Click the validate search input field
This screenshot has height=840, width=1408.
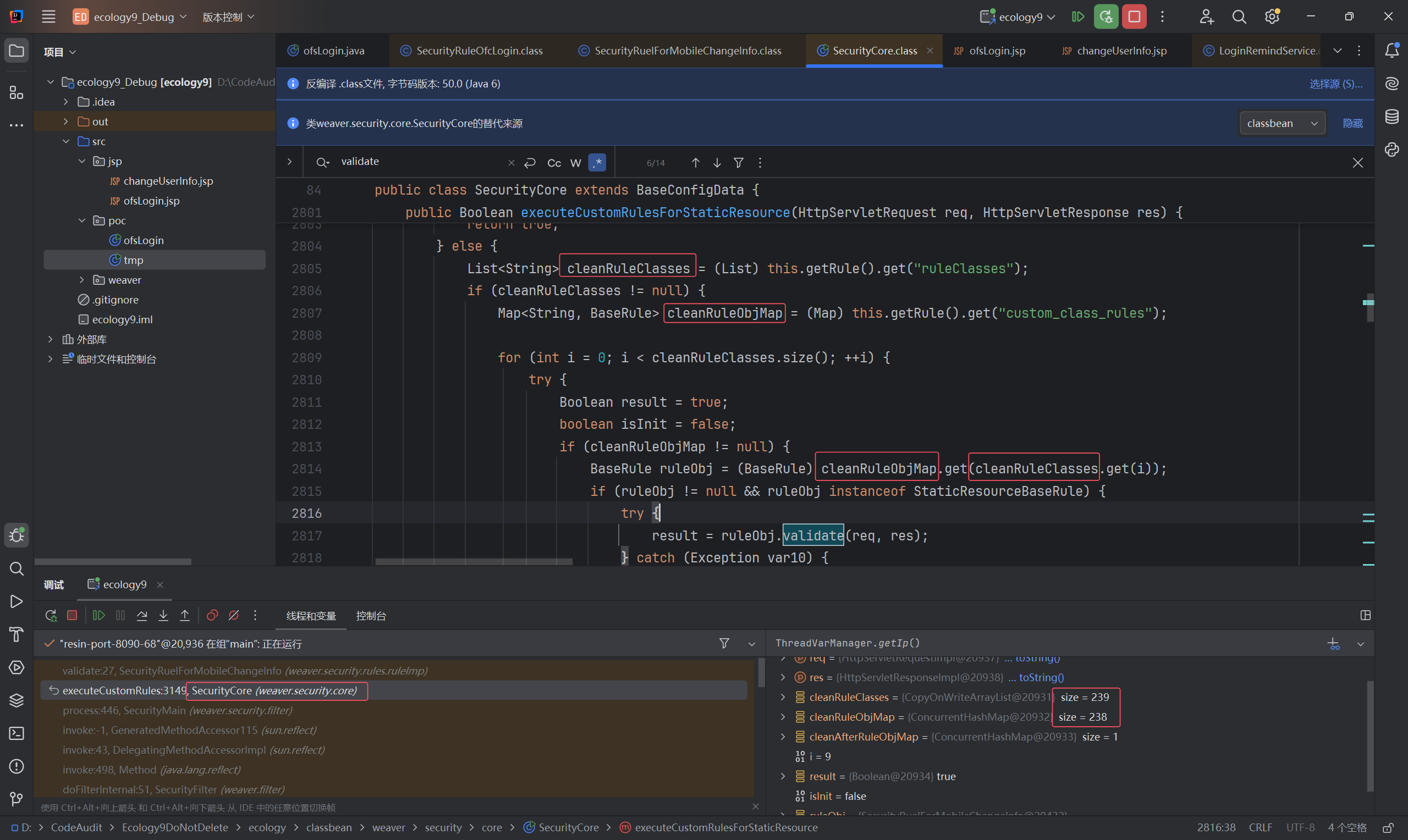click(421, 162)
